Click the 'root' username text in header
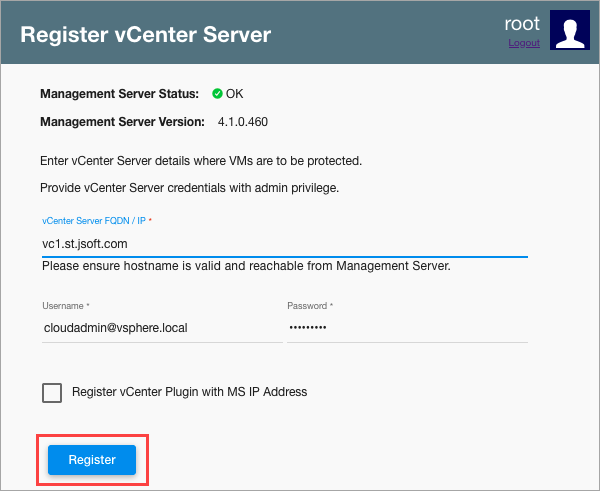600x491 pixels. [522, 24]
